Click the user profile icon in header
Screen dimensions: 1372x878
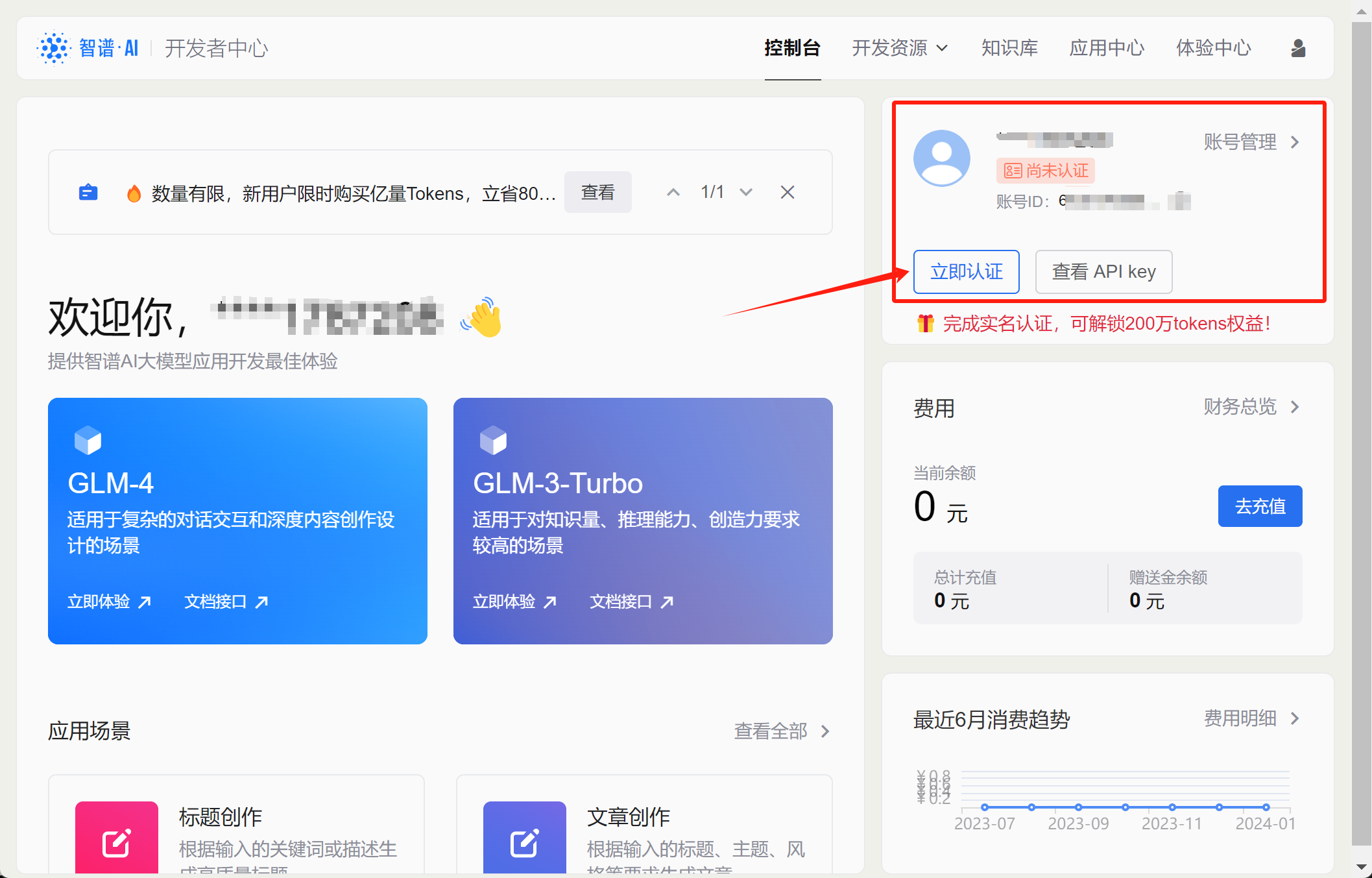click(1297, 48)
